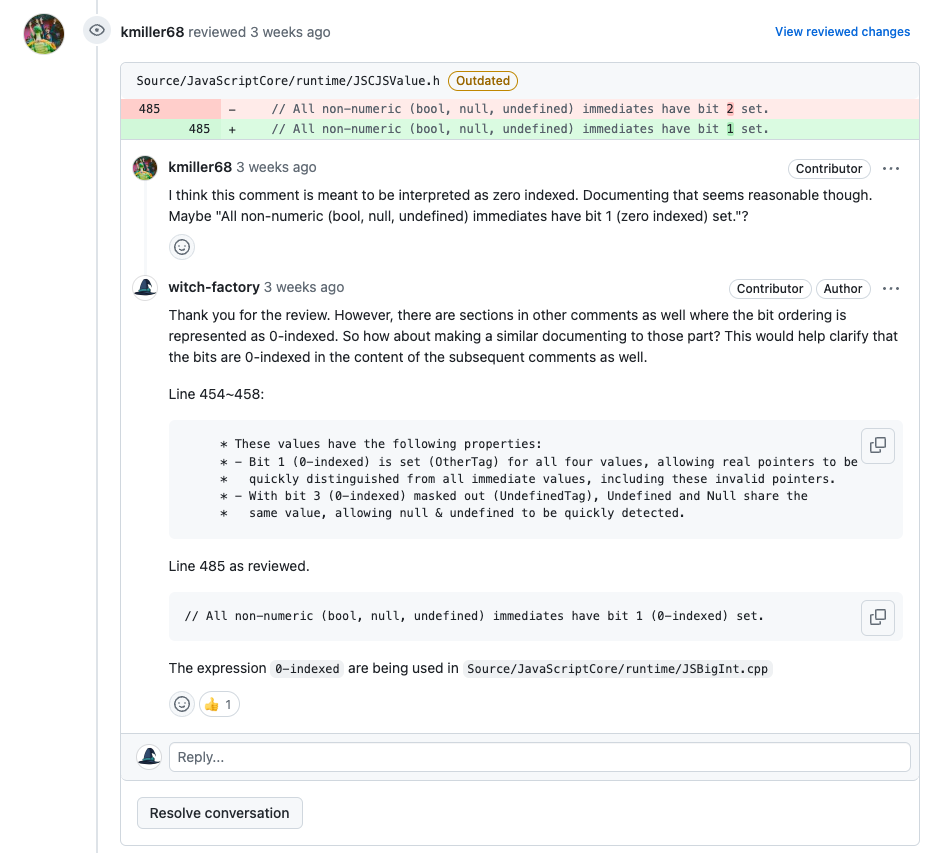Viewport: 945px width, 853px height.
Task: Click the witch-factory username link
Action: 214,288
